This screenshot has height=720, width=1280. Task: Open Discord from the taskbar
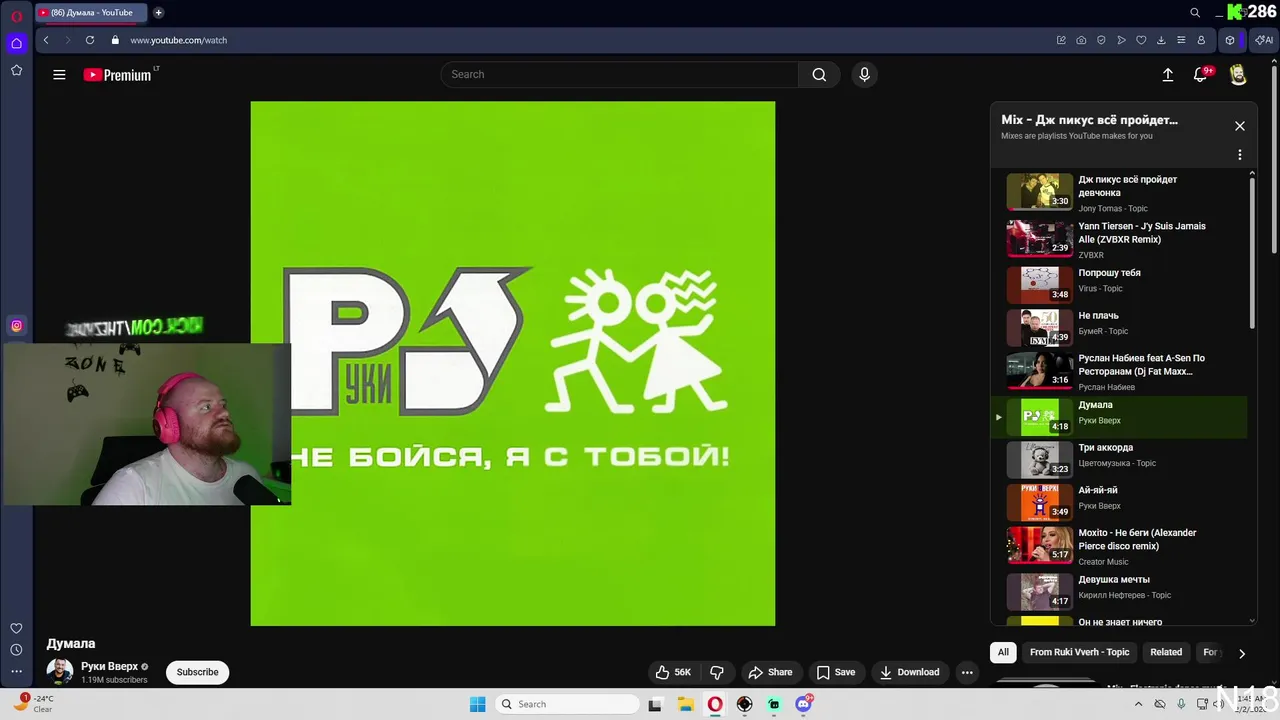pyautogui.click(x=803, y=704)
